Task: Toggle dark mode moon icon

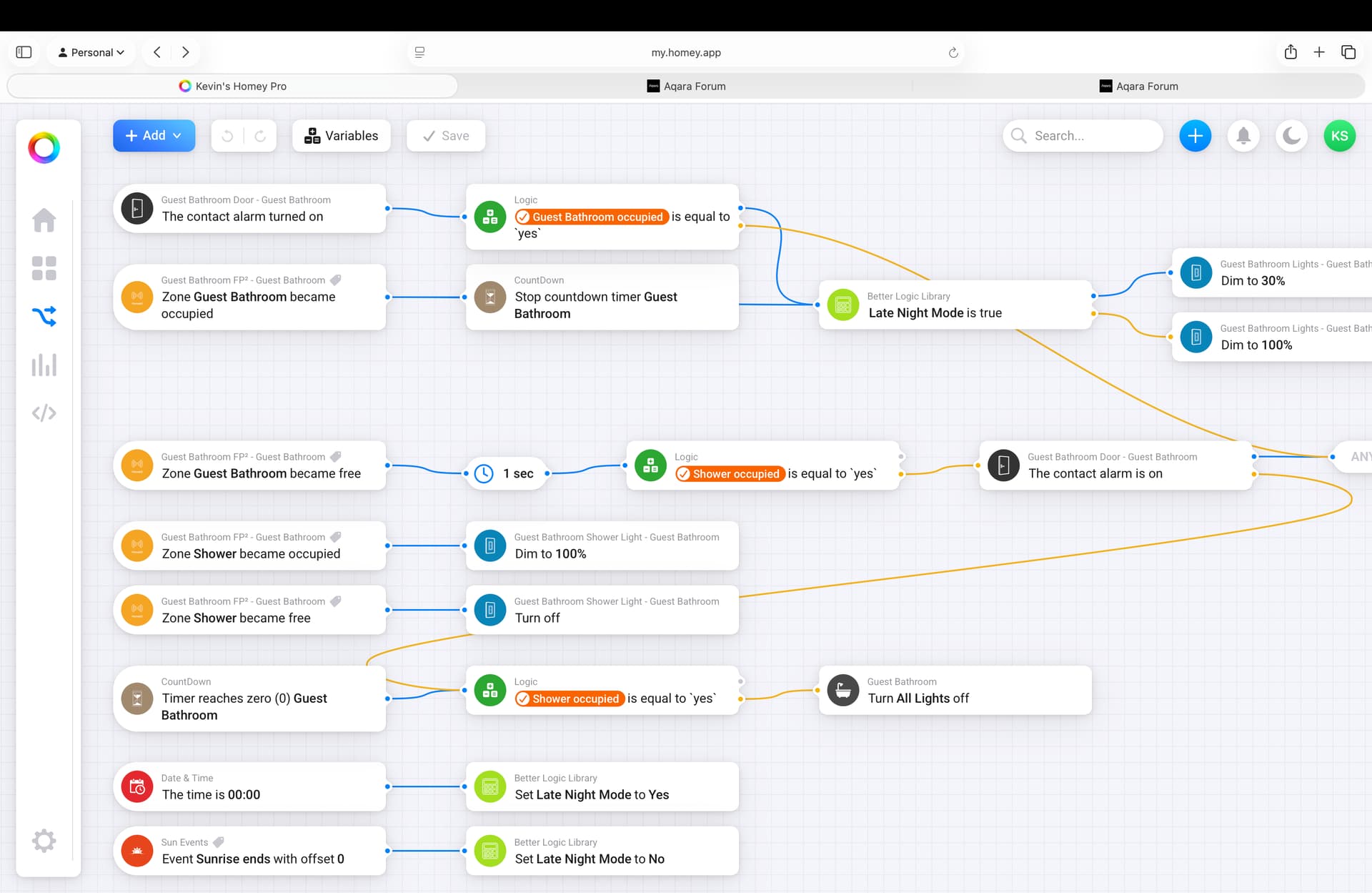Action: click(x=1291, y=136)
